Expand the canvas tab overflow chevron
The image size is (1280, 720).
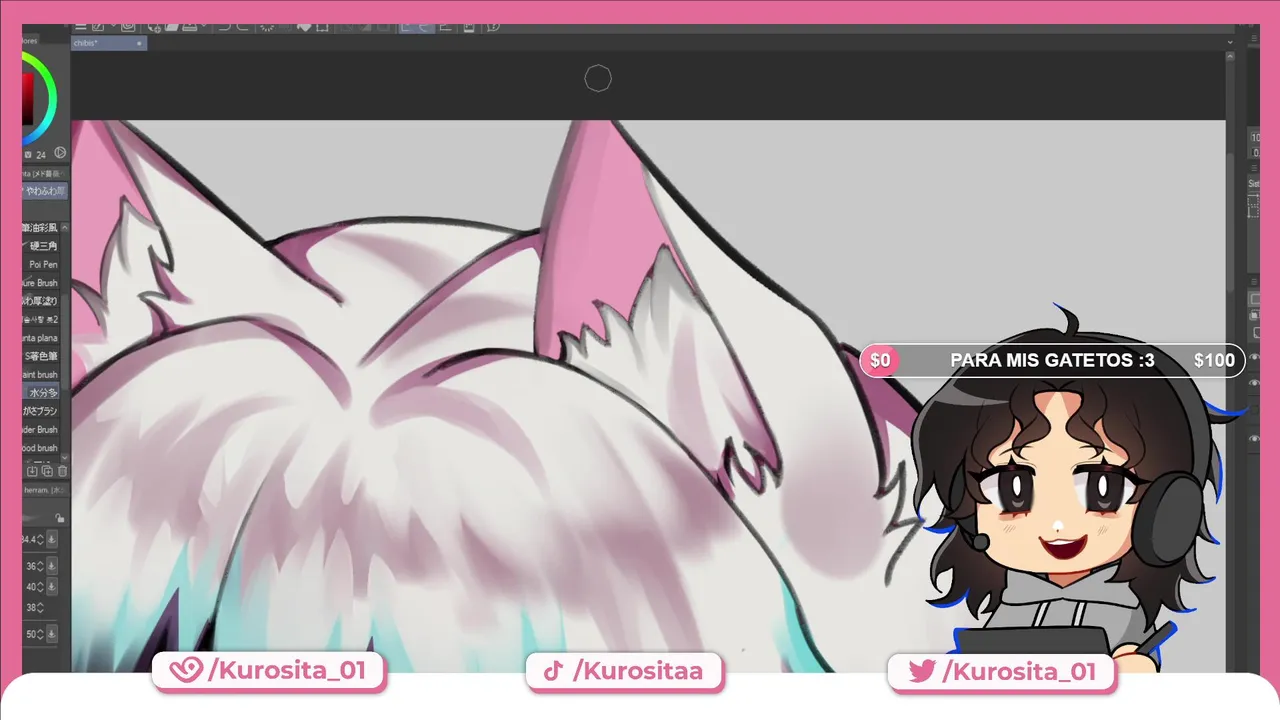1231,42
